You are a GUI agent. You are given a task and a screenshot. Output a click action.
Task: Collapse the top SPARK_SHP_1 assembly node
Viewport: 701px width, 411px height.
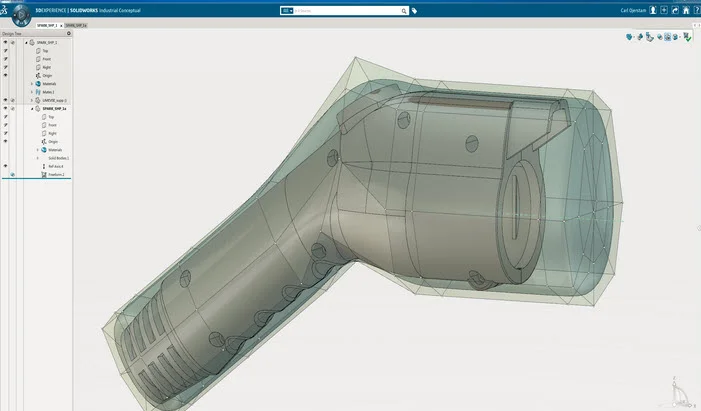pyautogui.click(x=25, y=43)
